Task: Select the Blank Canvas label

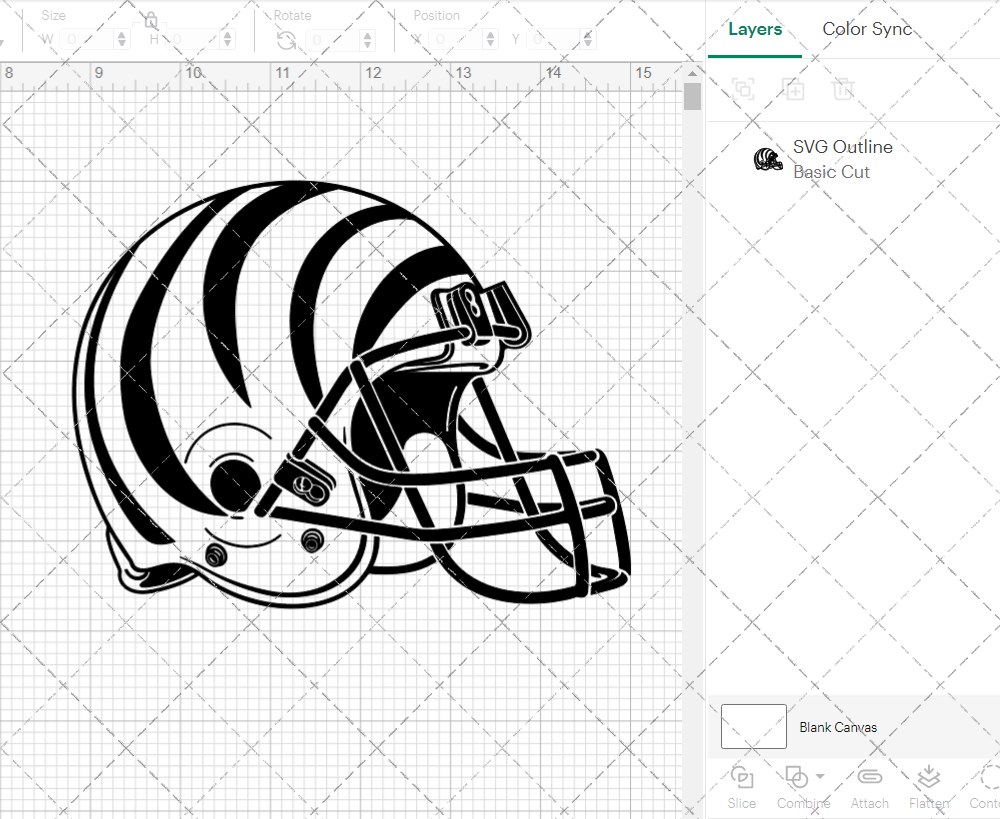Action: click(x=838, y=727)
